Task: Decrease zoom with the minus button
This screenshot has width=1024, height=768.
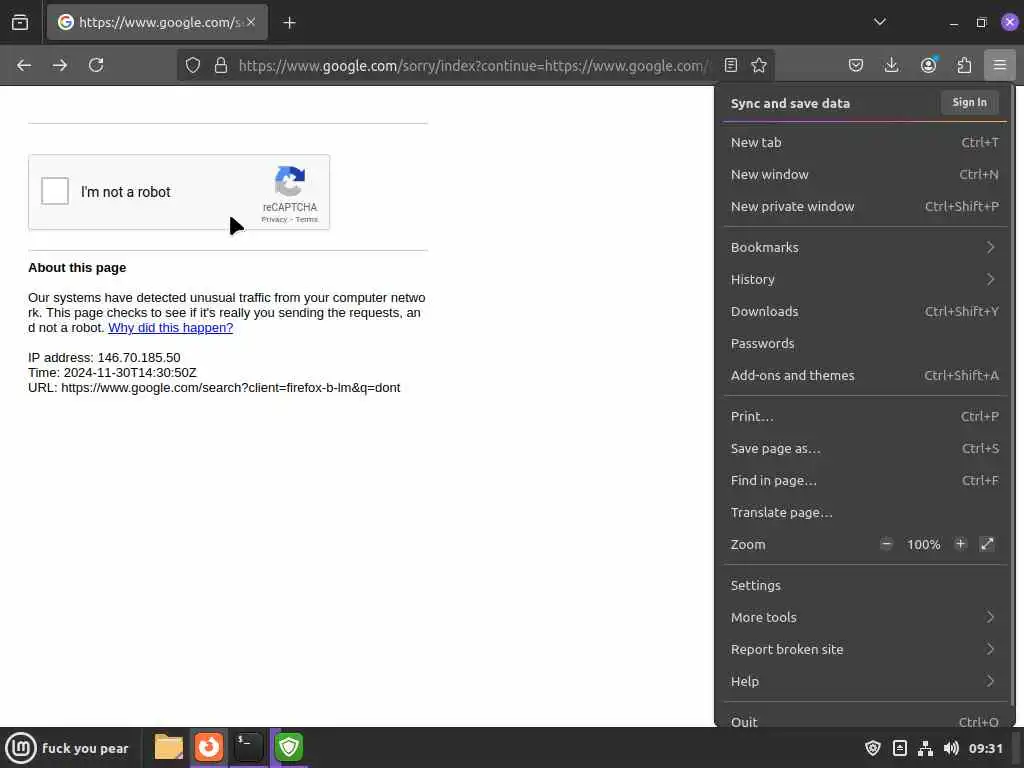Action: tap(886, 544)
